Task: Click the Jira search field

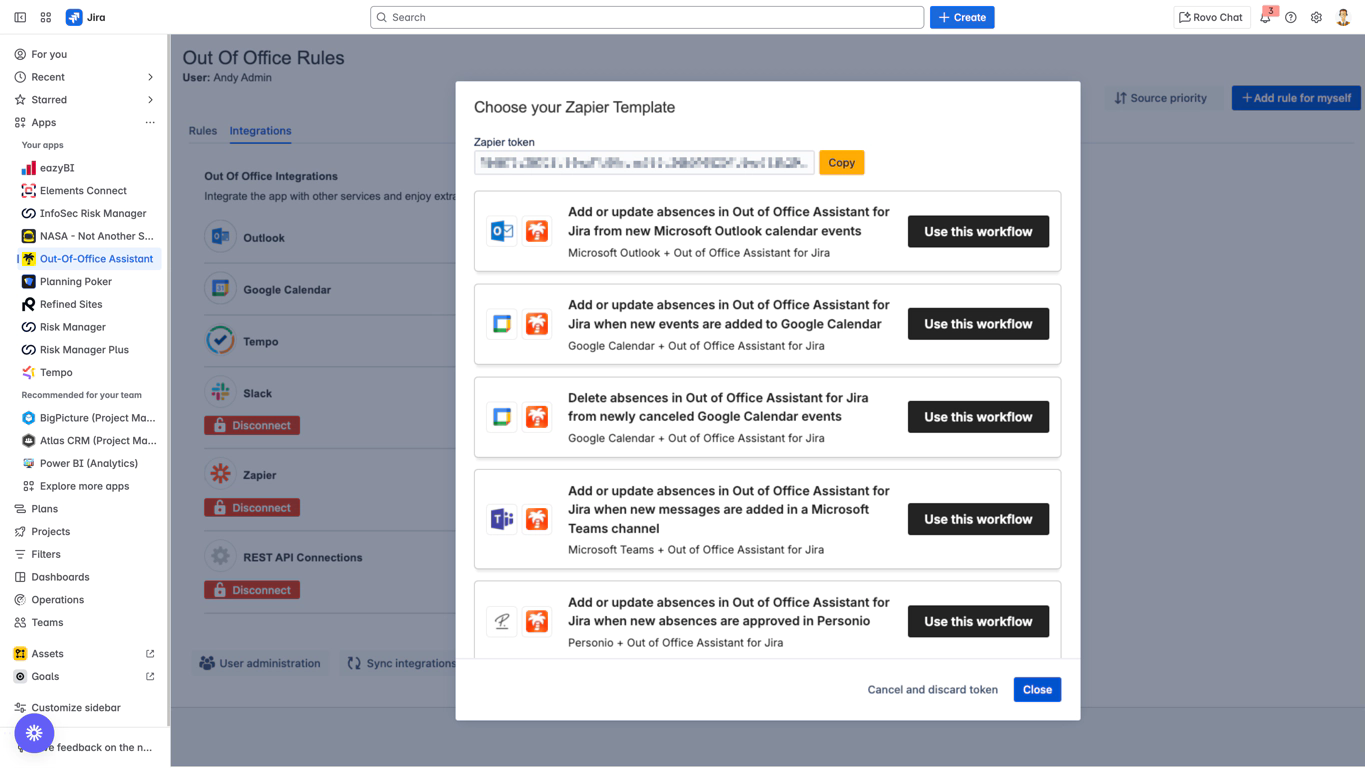Action: pos(647,17)
